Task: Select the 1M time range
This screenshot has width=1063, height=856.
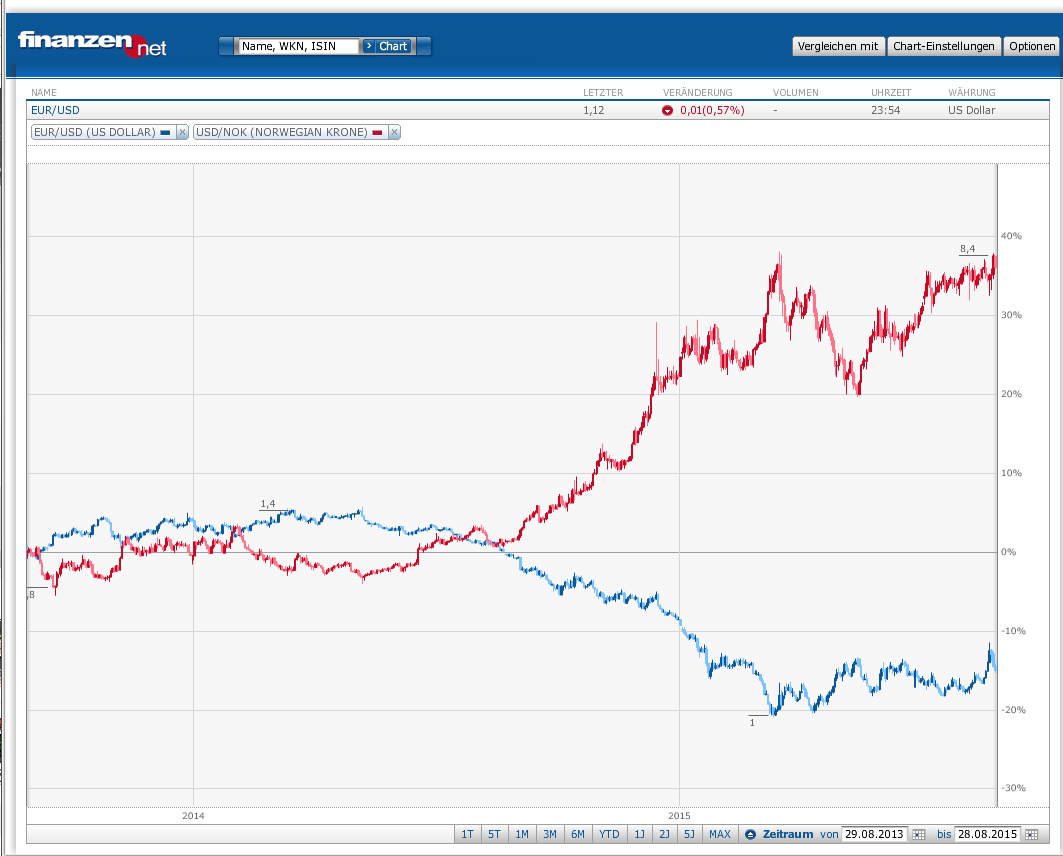Action: click(x=522, y=834)
